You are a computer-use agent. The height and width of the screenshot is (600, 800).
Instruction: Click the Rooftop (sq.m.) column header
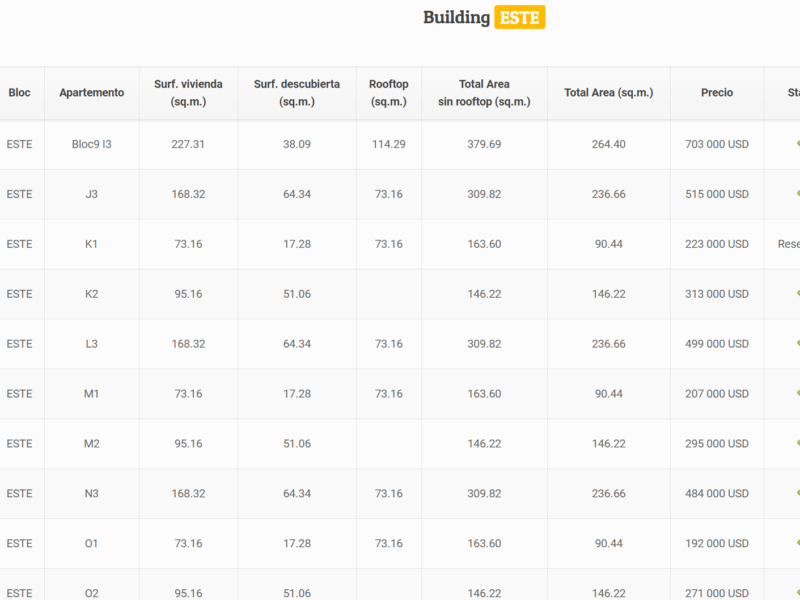click(x=389, y=92)
